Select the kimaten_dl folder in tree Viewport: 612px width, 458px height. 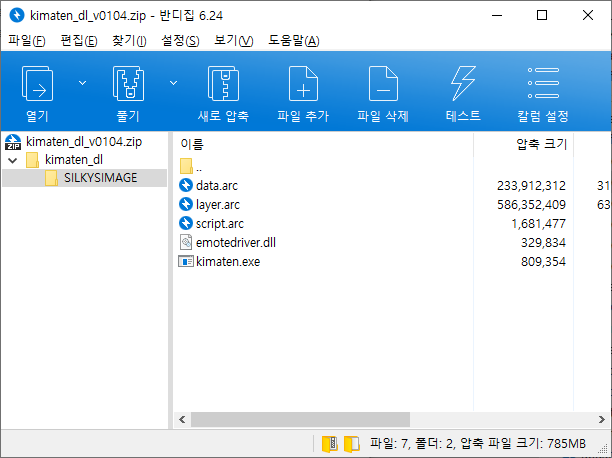click(74, 160)
